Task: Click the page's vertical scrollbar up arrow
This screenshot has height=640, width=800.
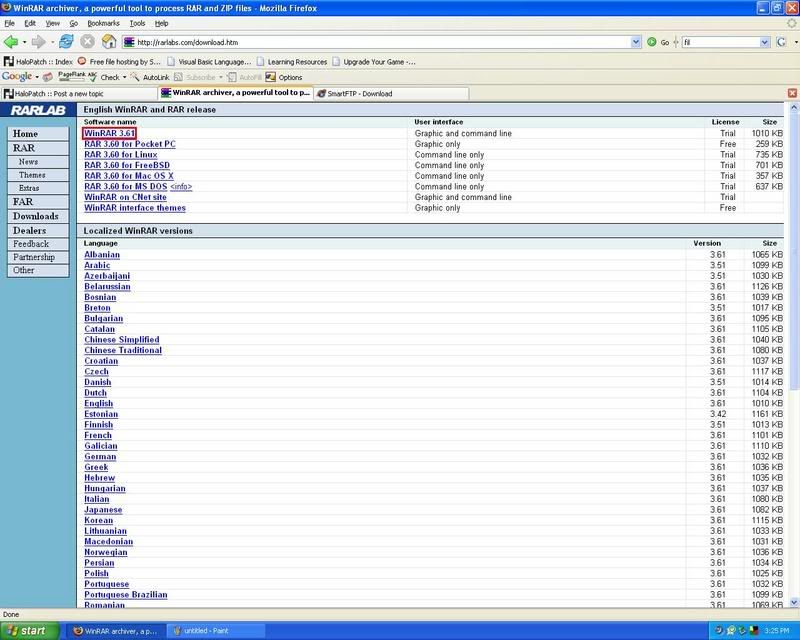Action: click(x=794, y=108)
